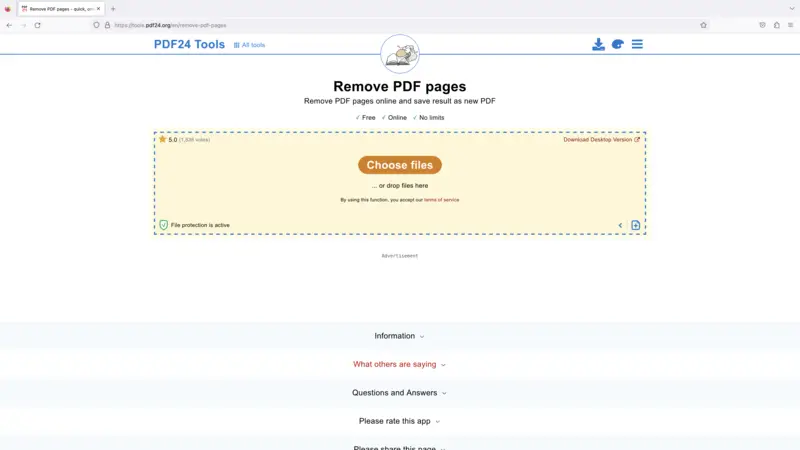Select the Remove PDF pages browser tab
Screen dimensions: 800x450
(61, 9)
